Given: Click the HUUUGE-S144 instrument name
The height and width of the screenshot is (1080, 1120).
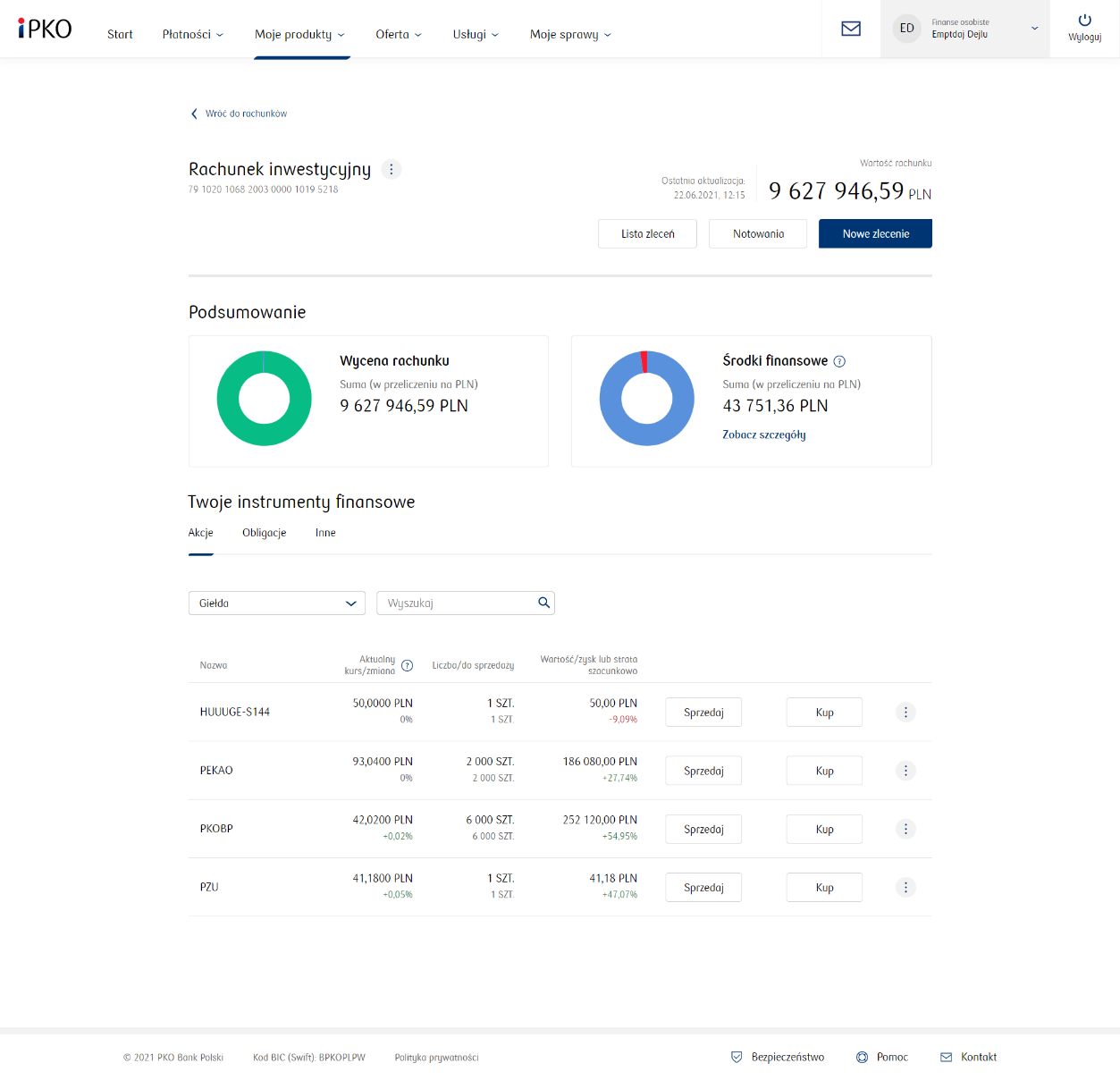Looking at the screenshot, I should coord(235,713).
